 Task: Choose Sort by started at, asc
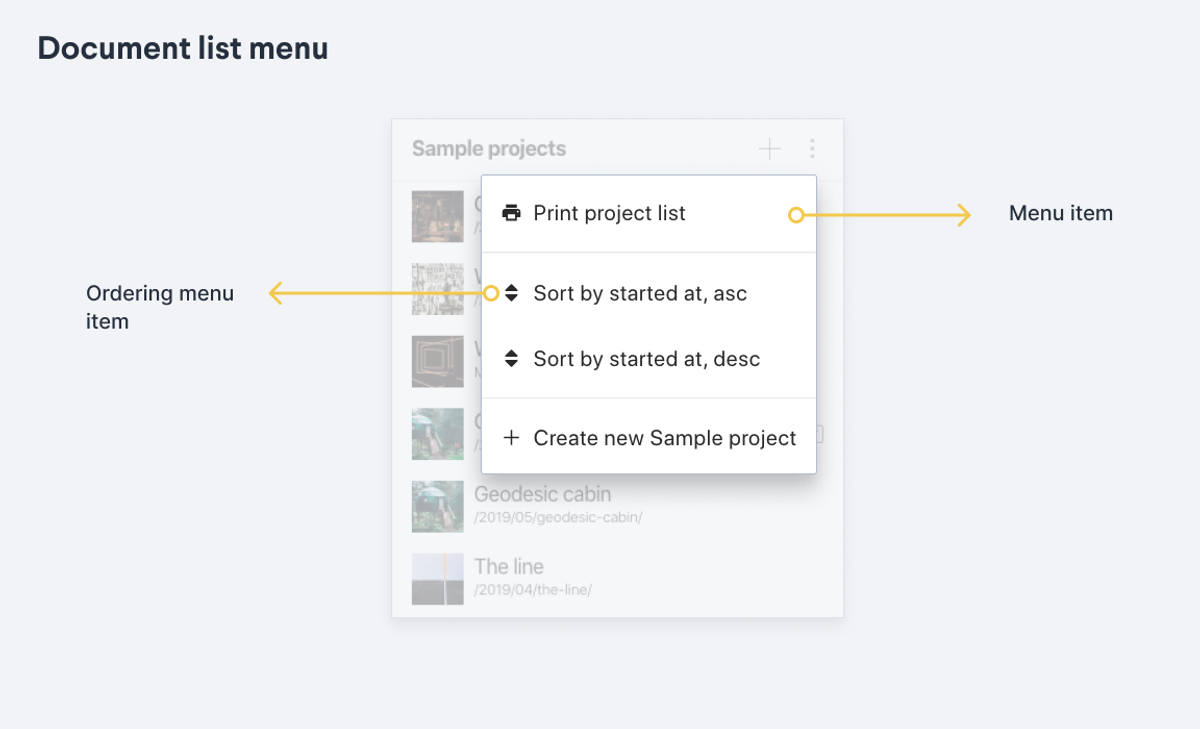point(639,293)
